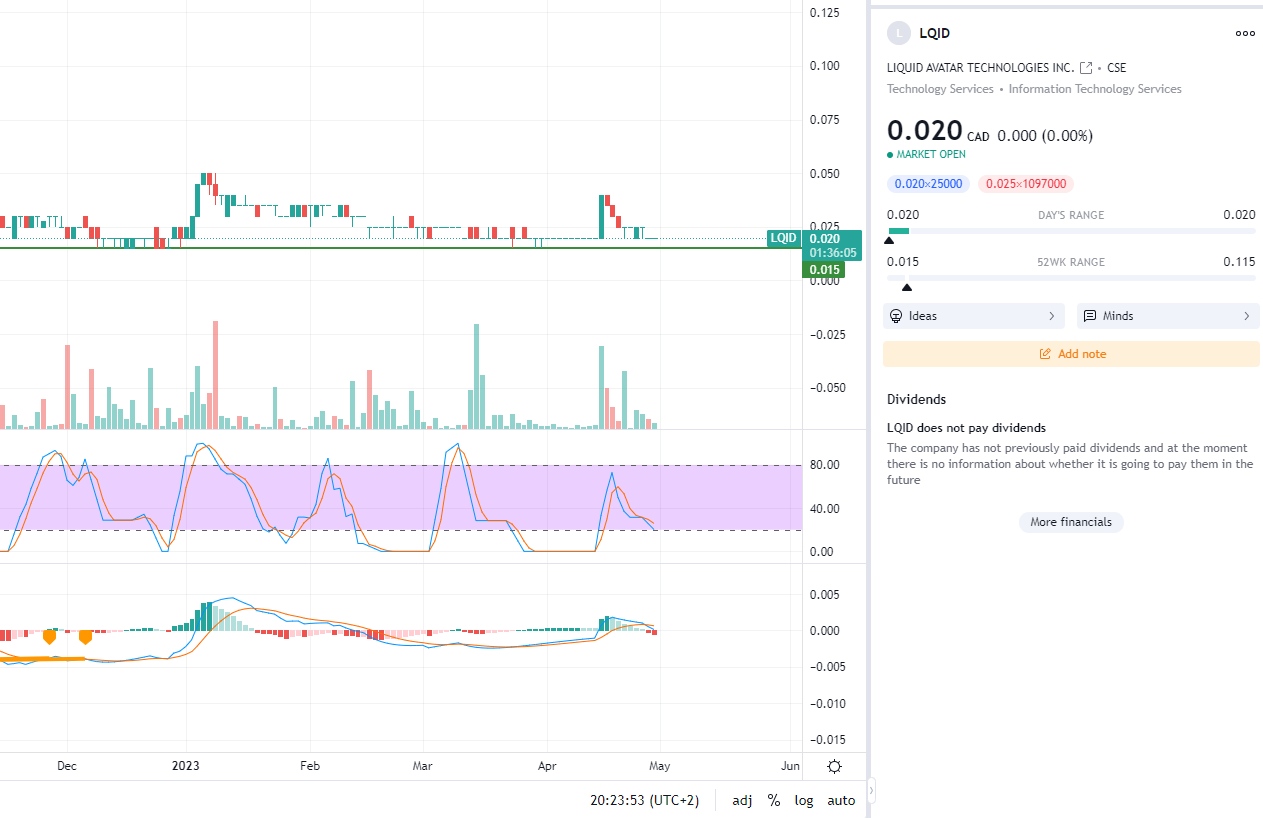Click the external link icon after company name

coord(1086,68)
